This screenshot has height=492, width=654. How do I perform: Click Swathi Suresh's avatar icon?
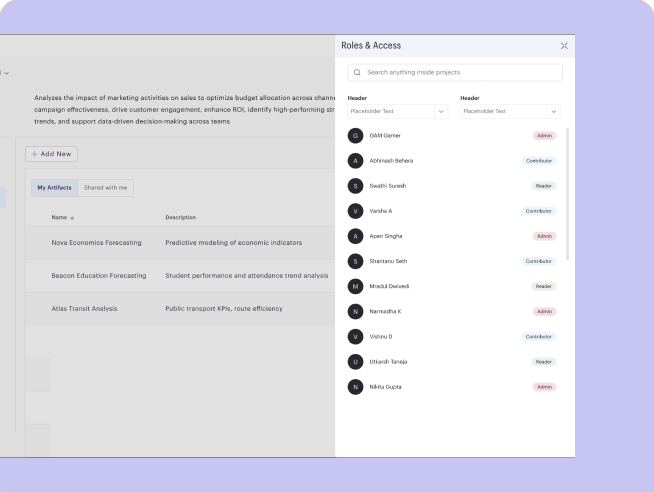click(355, 186)
